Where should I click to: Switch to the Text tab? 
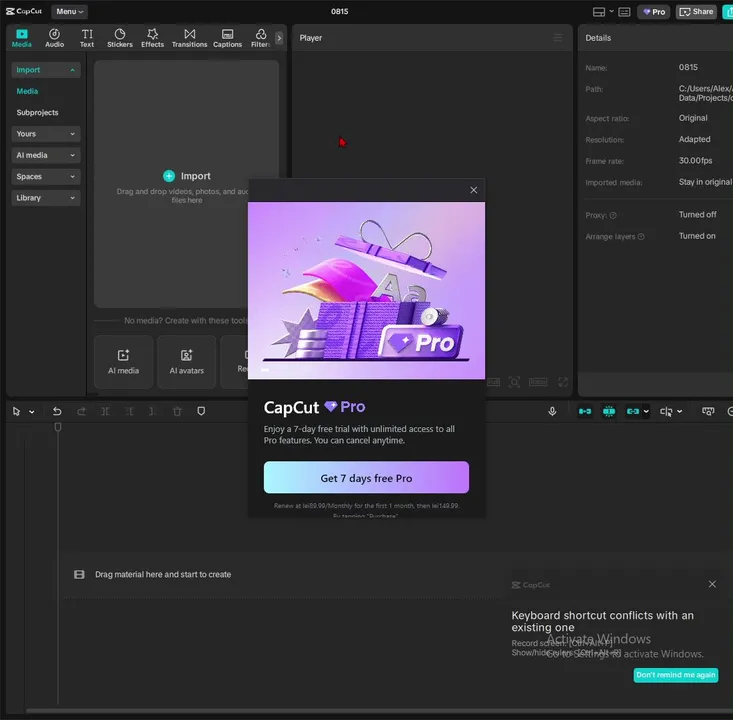coord(87,38)
